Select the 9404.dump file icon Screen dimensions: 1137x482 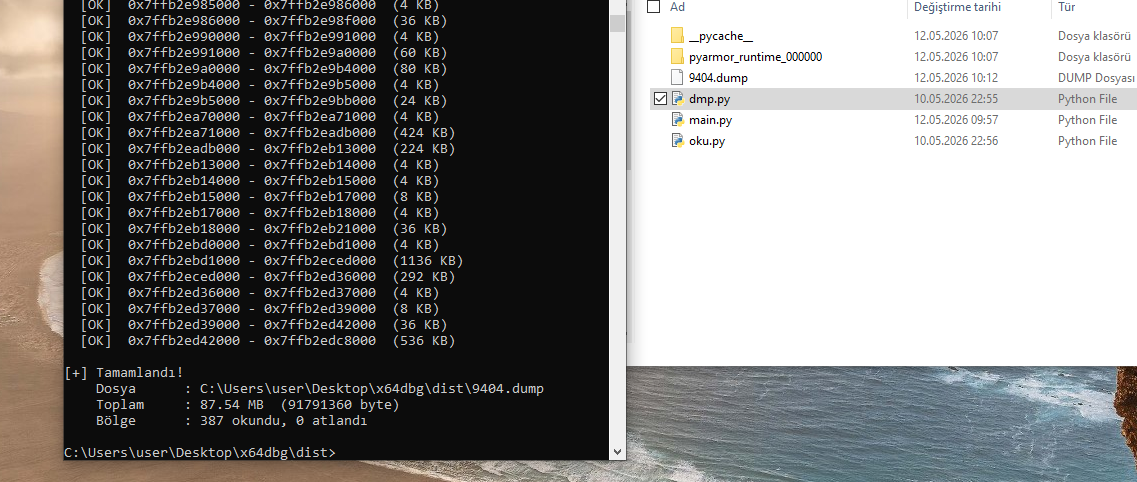coord(677,78)
